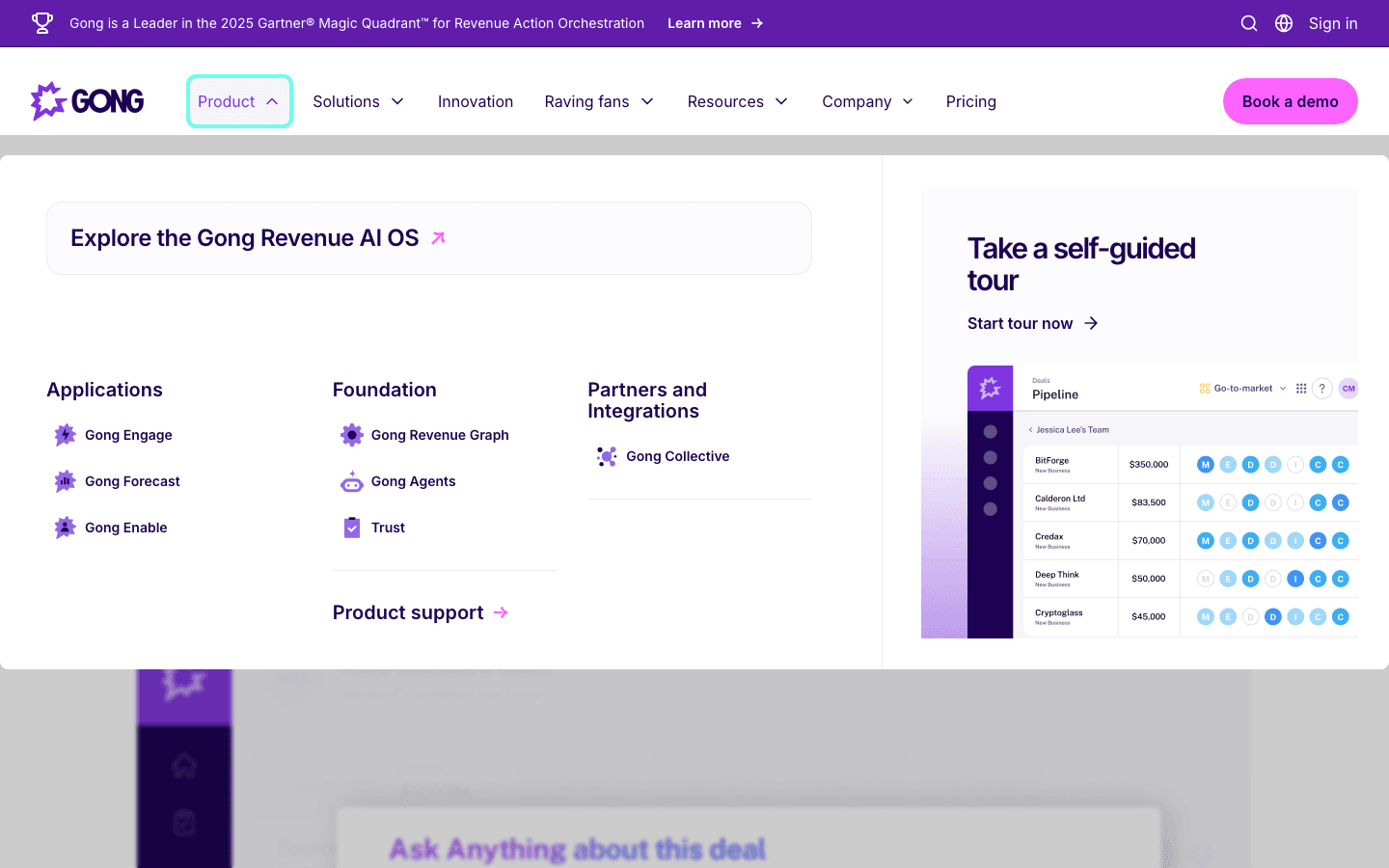This screenshot has width=1389, height=868.
Task: Click the Gong Forecast icon
Action: pos(65,481)
